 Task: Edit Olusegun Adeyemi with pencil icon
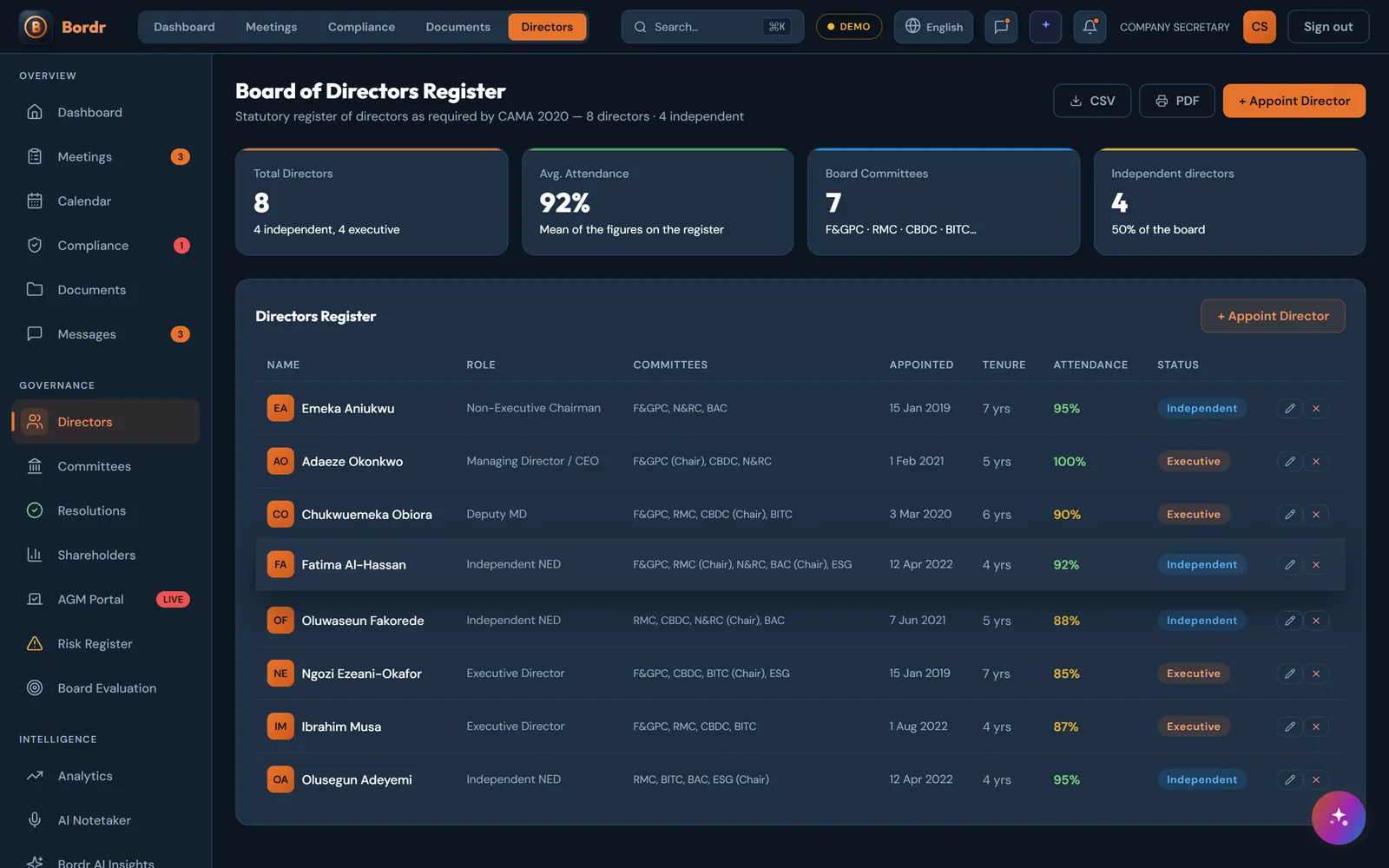click(x=1290, y=779)
